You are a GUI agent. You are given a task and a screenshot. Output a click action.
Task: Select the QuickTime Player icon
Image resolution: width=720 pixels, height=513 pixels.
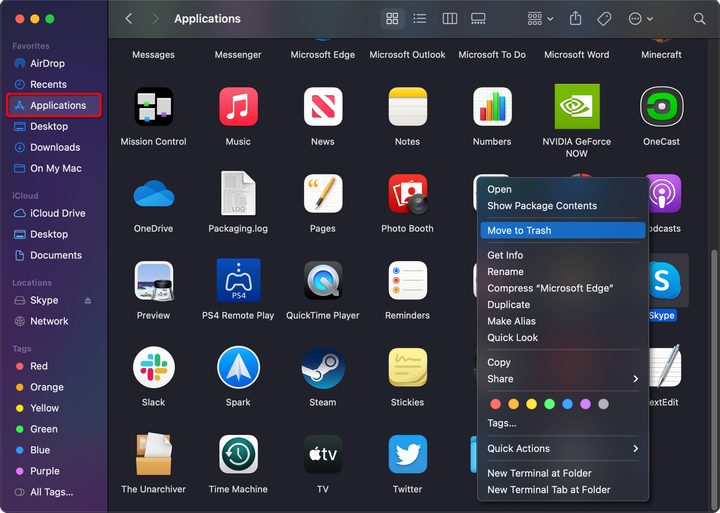click(323, 281)
